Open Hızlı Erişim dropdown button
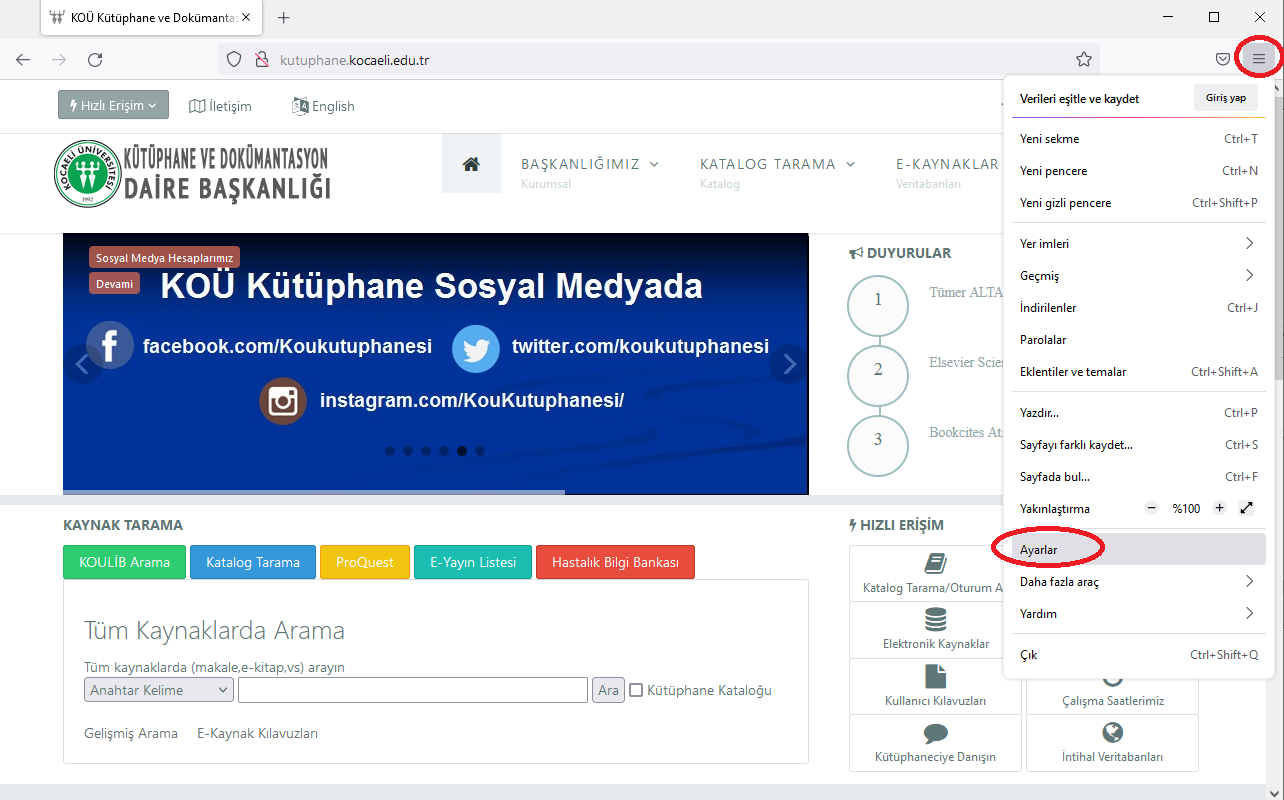The image size is (1284, 800). tap(113, 105)
